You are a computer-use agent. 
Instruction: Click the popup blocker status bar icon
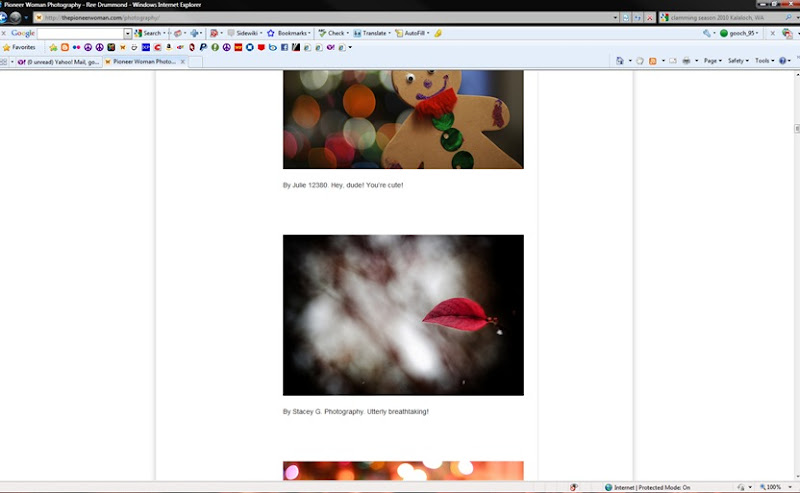[574, 487]
